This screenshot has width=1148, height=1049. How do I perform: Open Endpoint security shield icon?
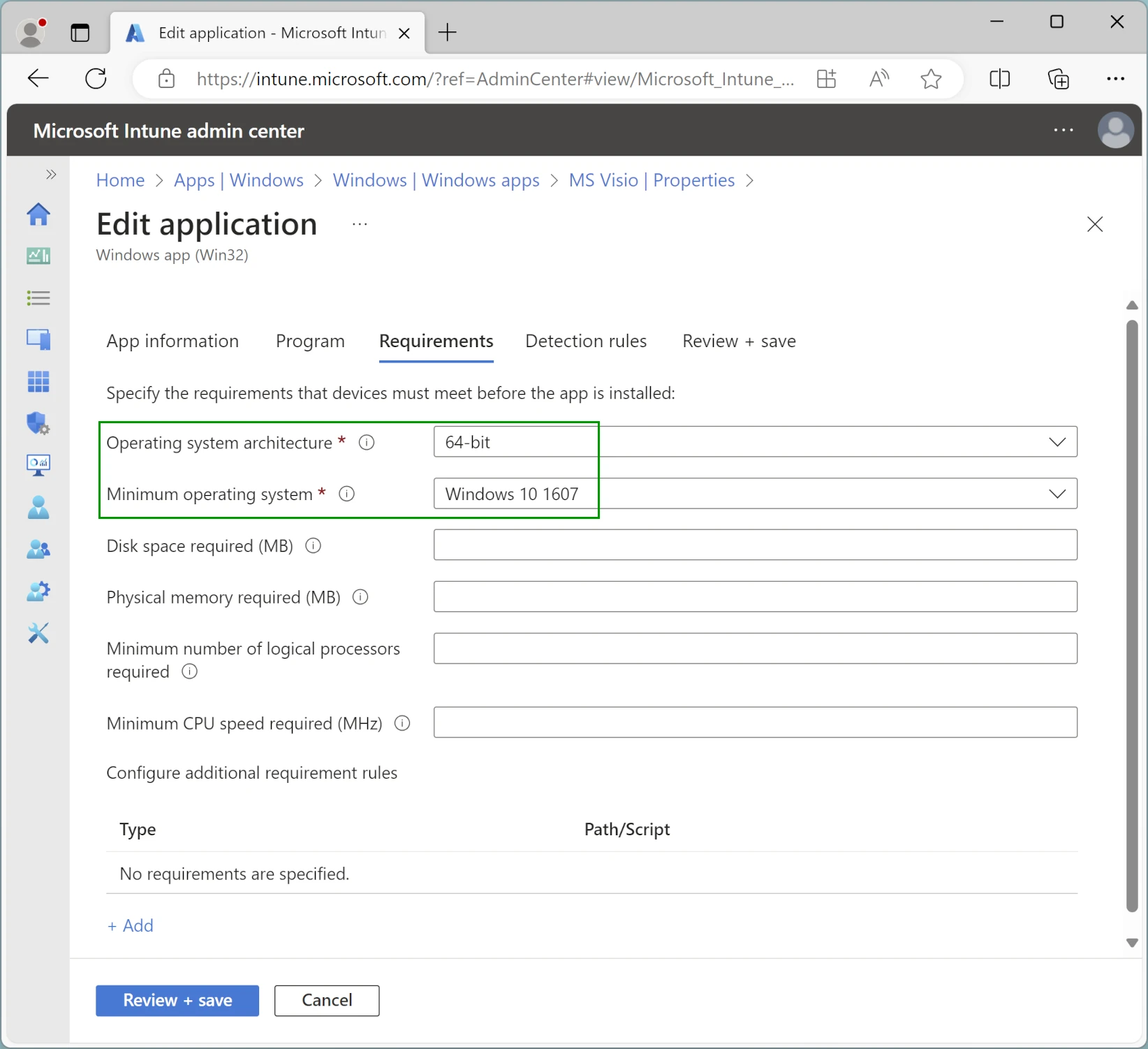click(x=38, y=423)
